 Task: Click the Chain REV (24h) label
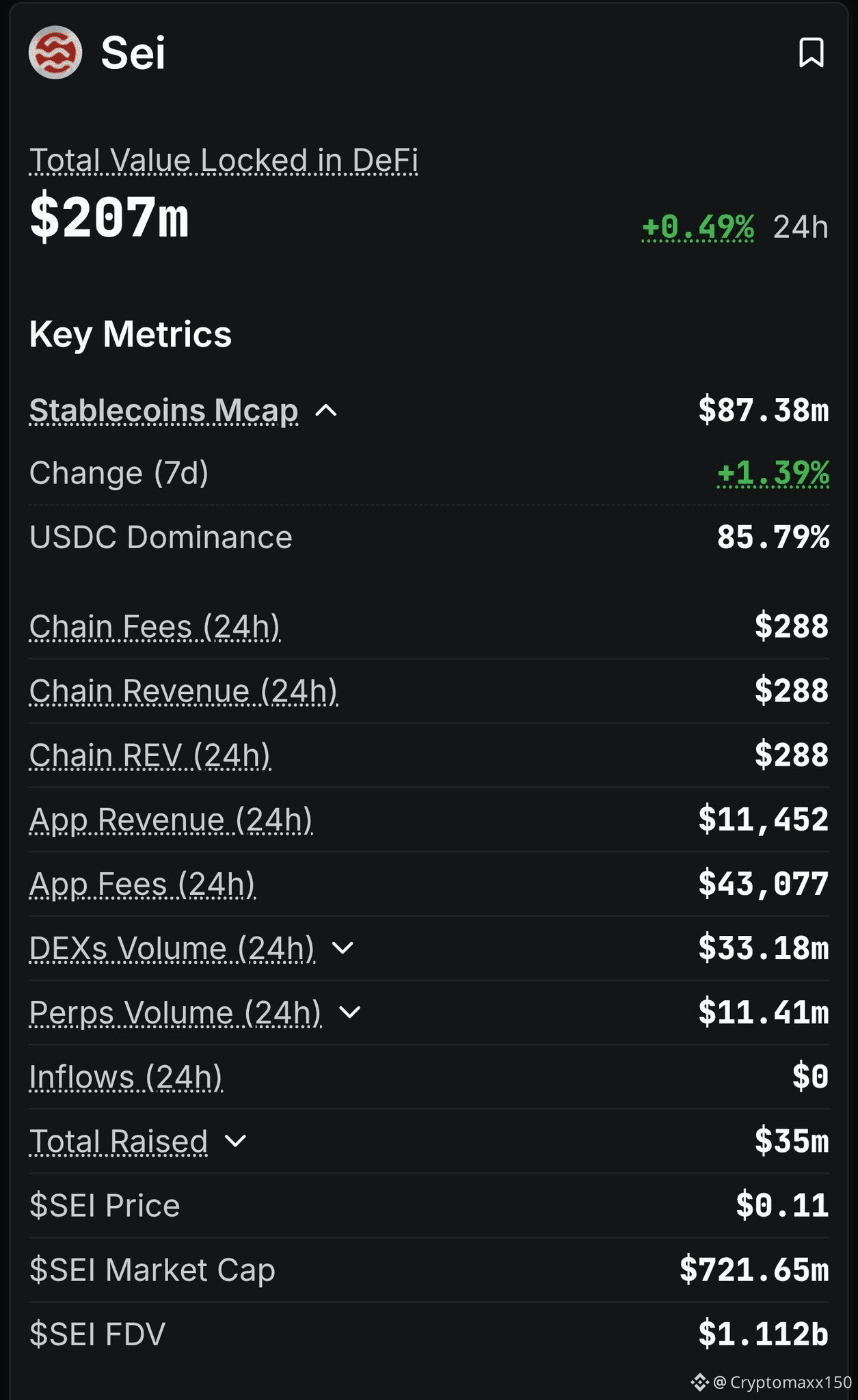[x=150, y=755]
